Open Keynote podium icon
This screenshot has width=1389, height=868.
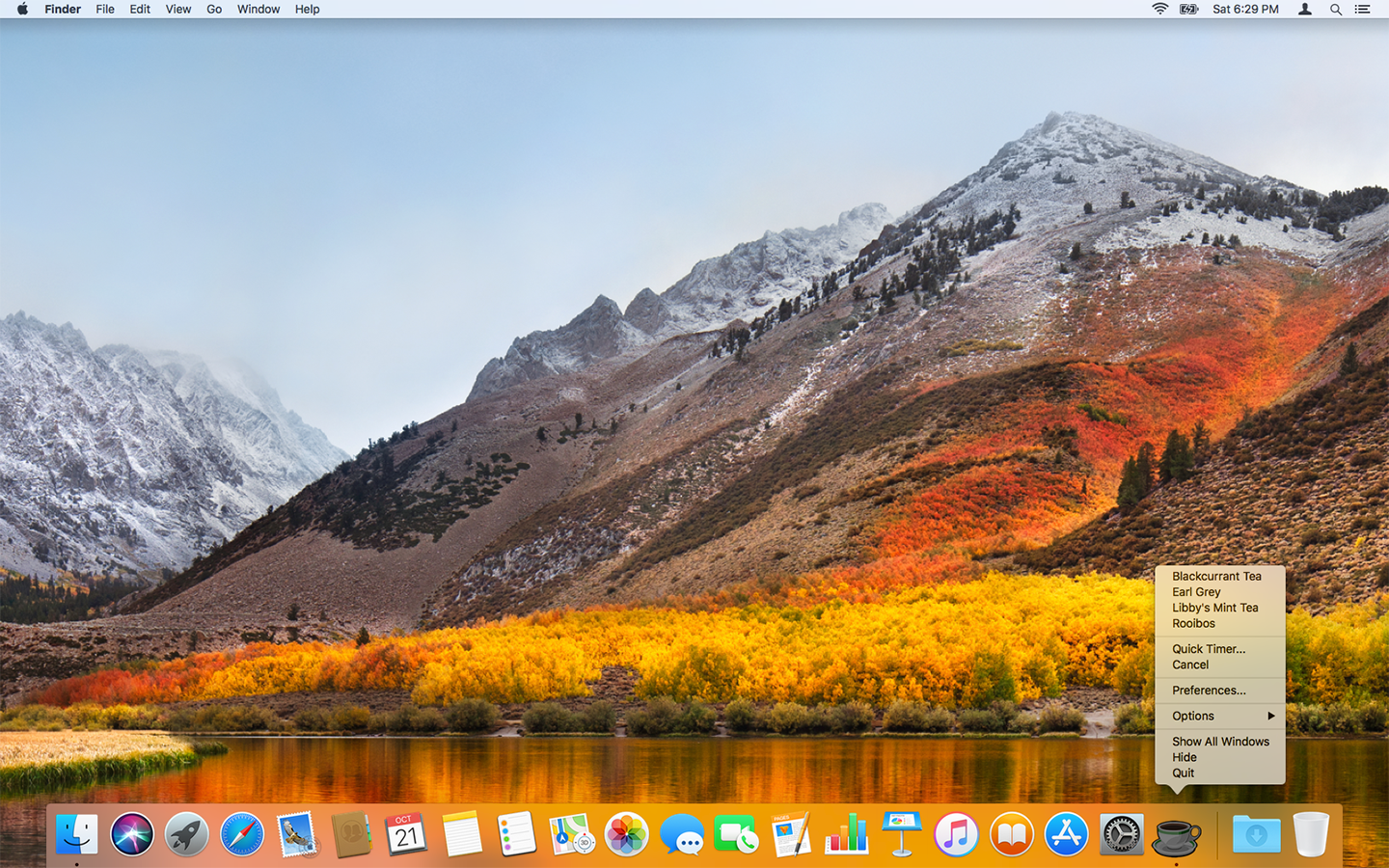(902, 834)
